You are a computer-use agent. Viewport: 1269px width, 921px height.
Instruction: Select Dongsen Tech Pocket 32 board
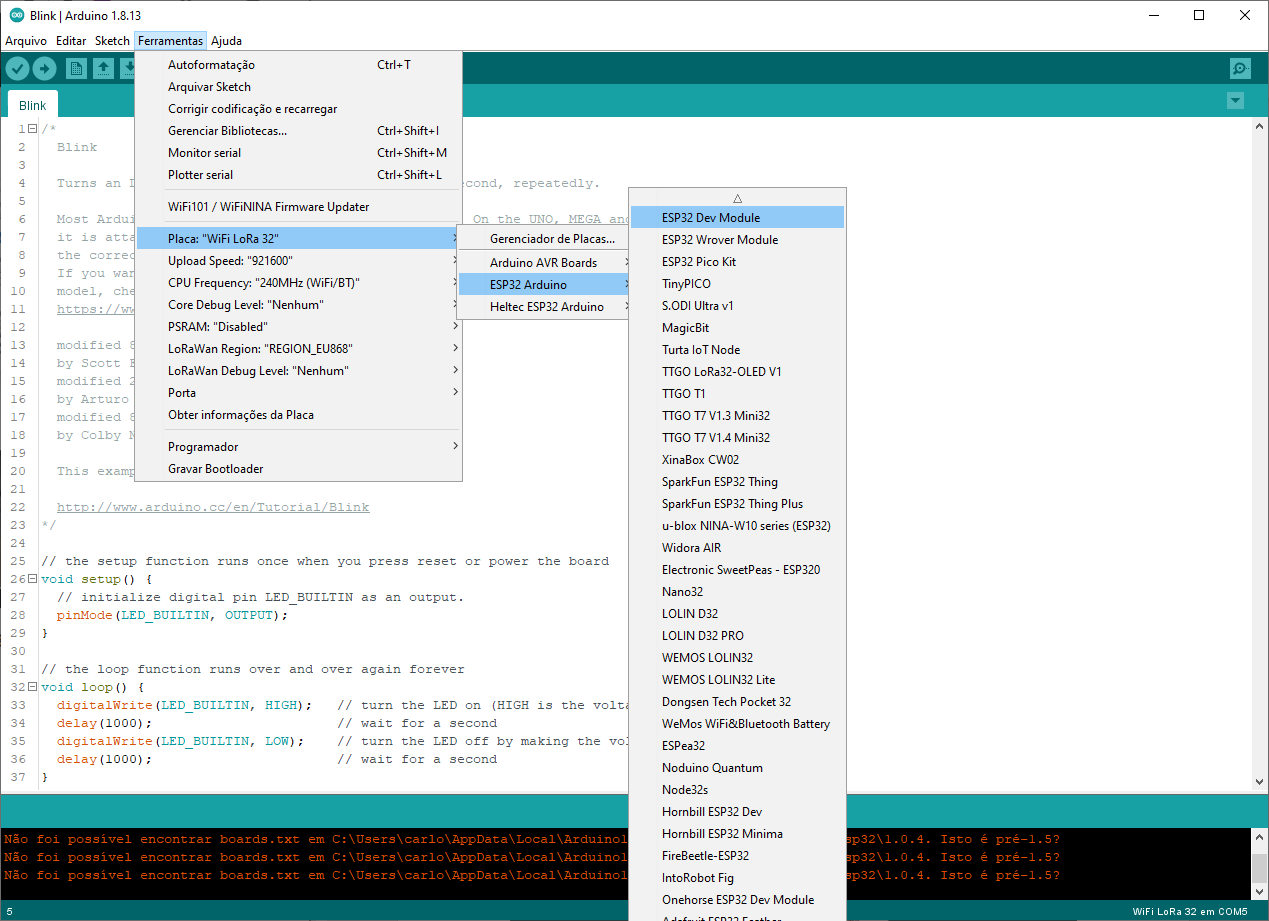[x=738, y=702]
